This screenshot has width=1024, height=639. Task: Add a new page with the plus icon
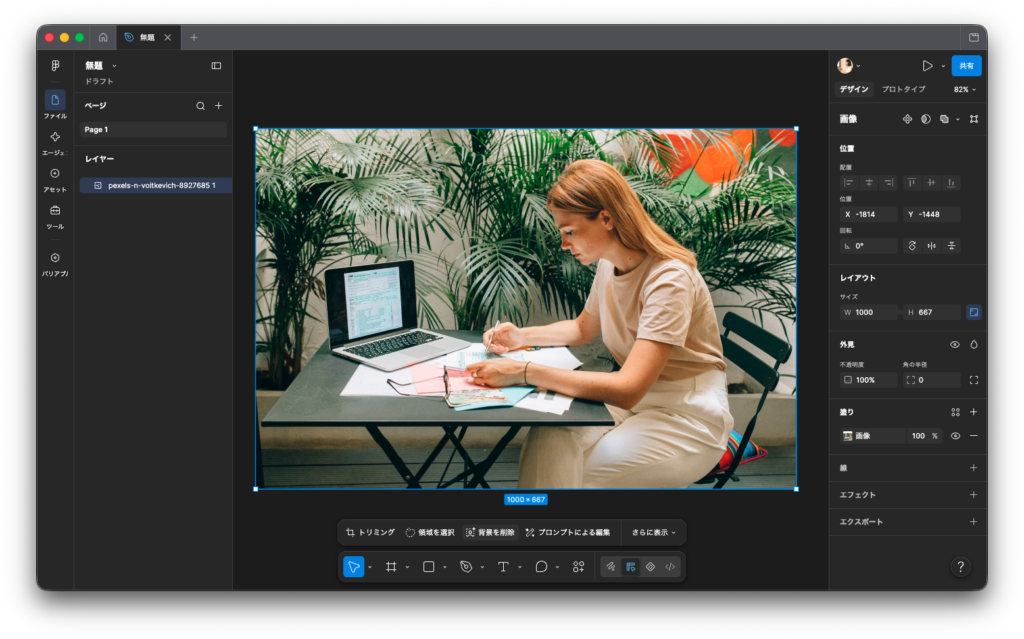point(219,105)
